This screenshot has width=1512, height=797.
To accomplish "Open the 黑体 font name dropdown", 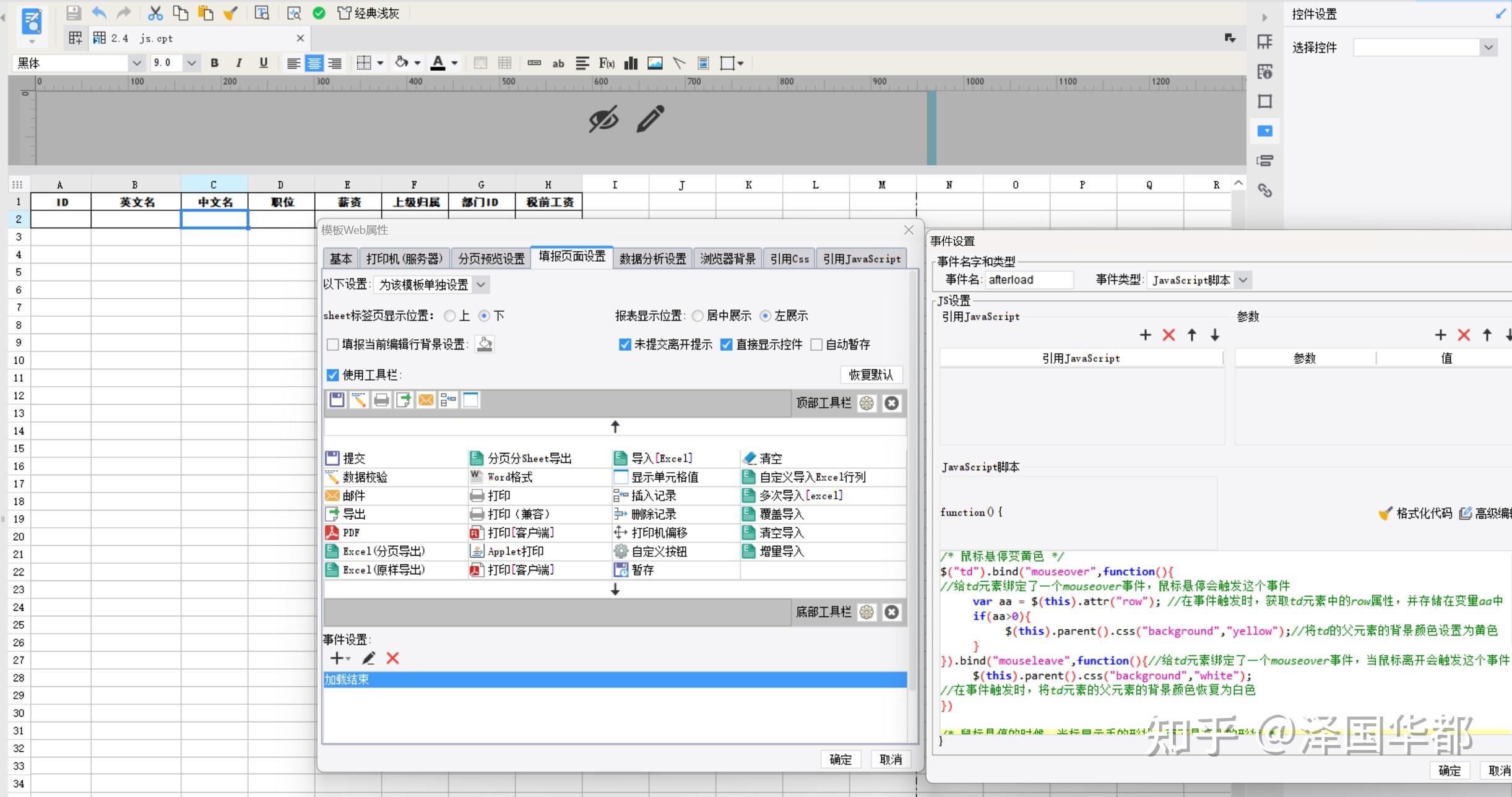I will coord(137,62).
